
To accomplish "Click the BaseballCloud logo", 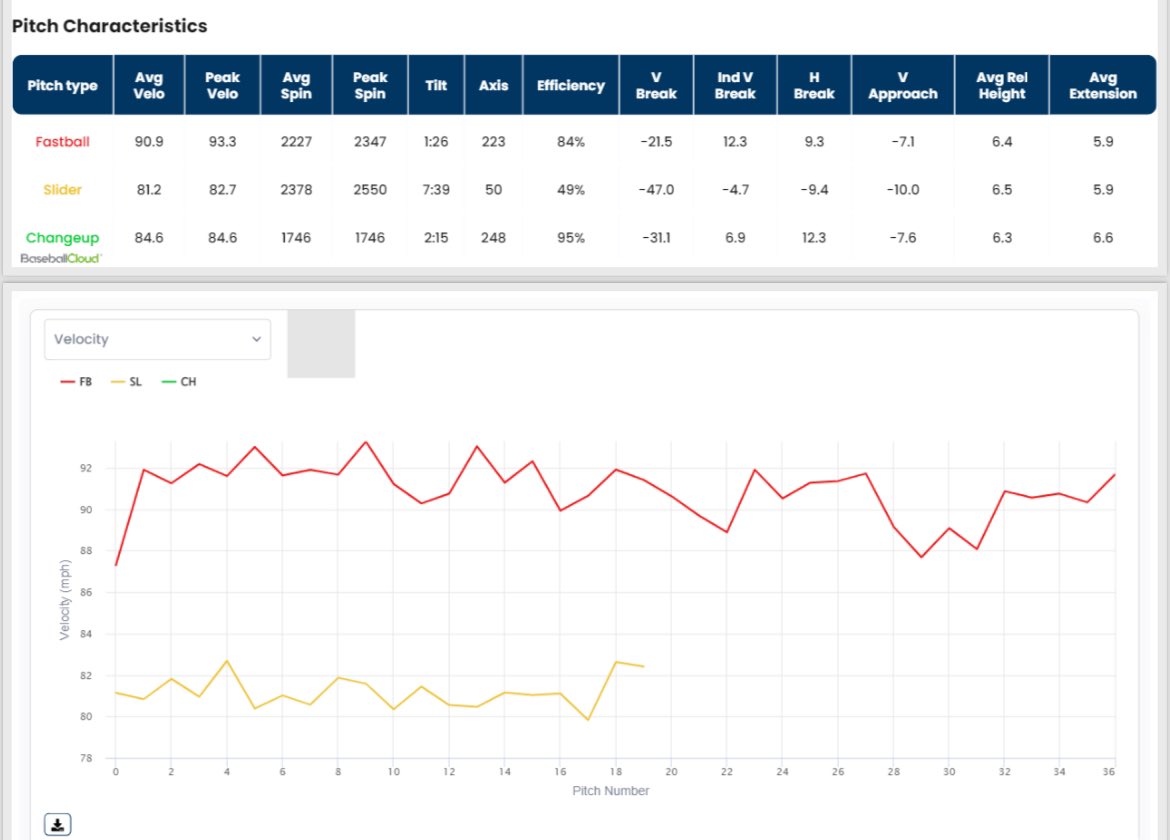I will pyautogui.click(x=60, y=258).
